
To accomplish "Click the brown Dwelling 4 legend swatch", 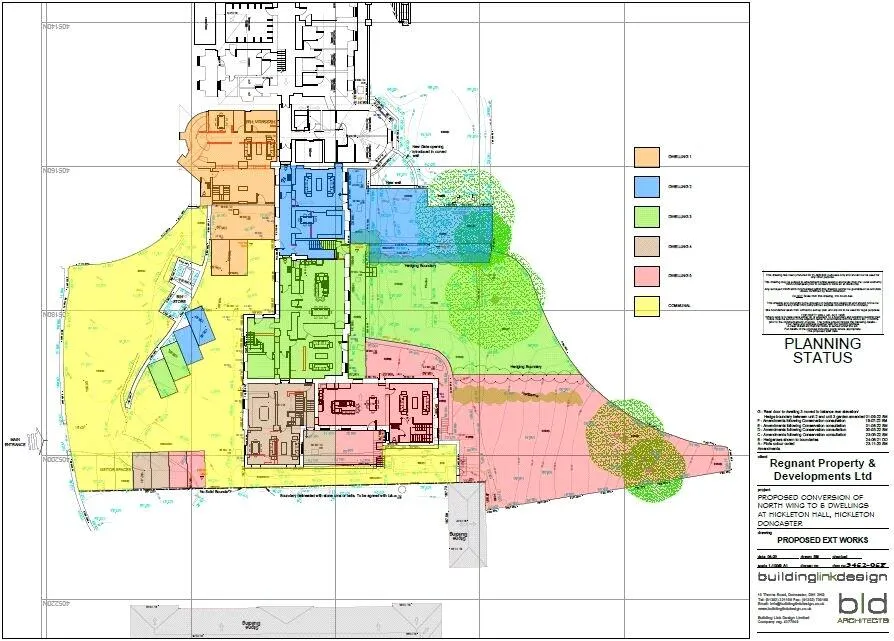I will [x=647, y=244].
